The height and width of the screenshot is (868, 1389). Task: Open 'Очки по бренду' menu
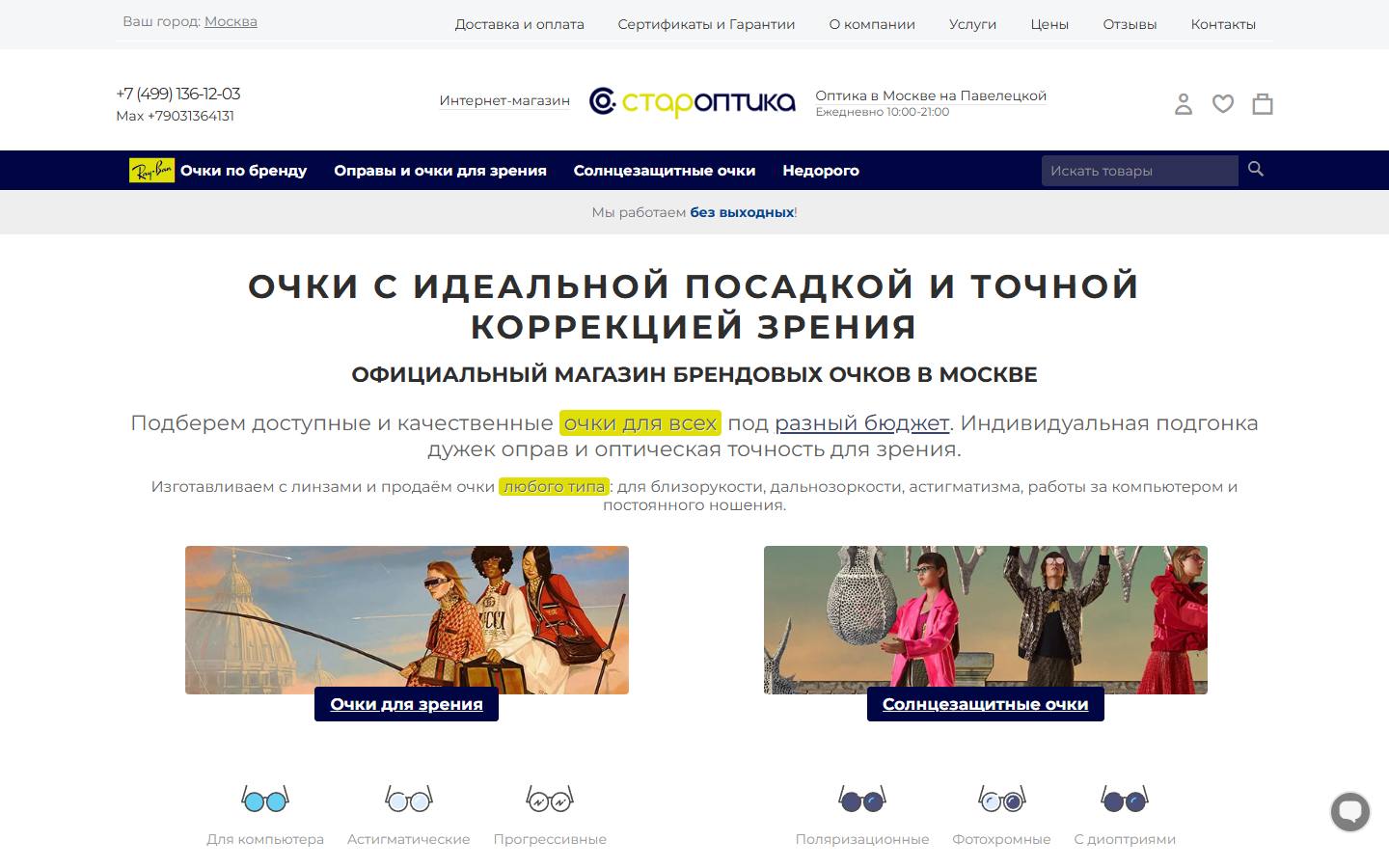243,171
